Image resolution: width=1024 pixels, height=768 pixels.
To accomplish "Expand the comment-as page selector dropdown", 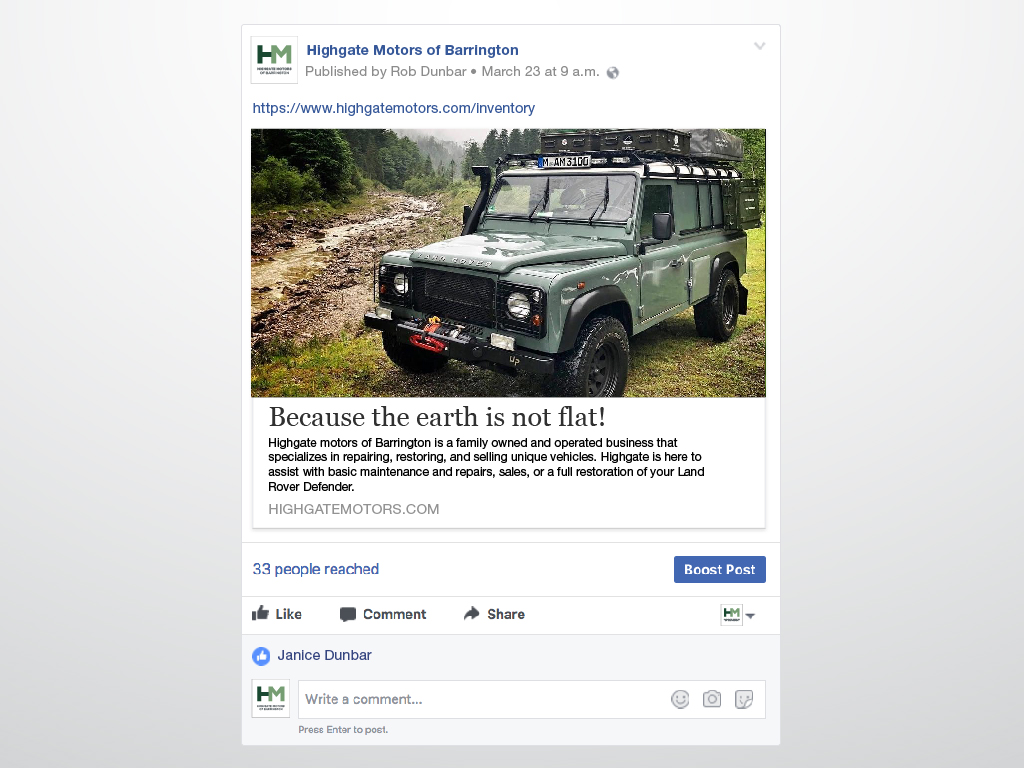I will [x=738, y=615].
